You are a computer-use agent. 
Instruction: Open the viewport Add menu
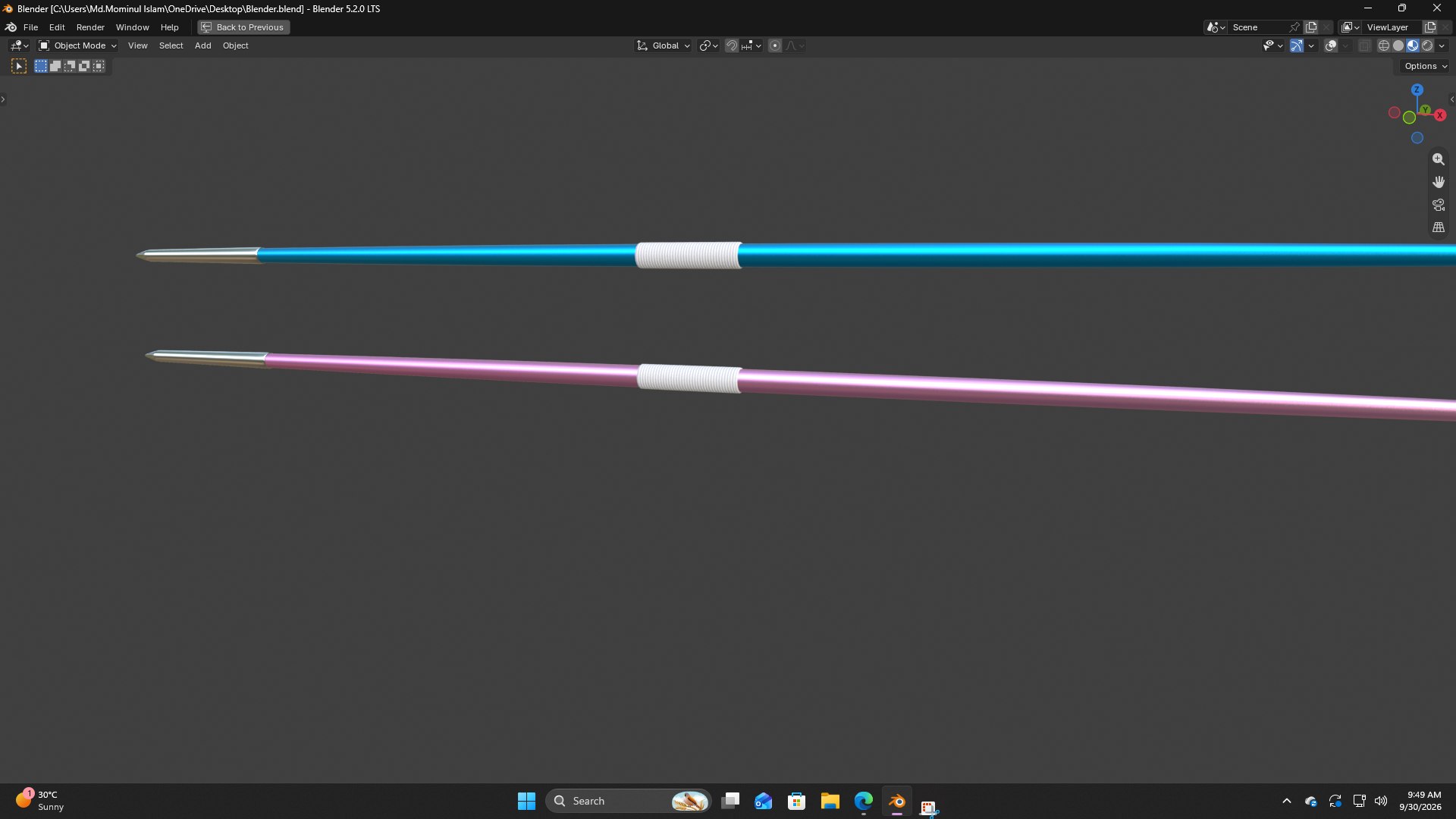[202, 46]
